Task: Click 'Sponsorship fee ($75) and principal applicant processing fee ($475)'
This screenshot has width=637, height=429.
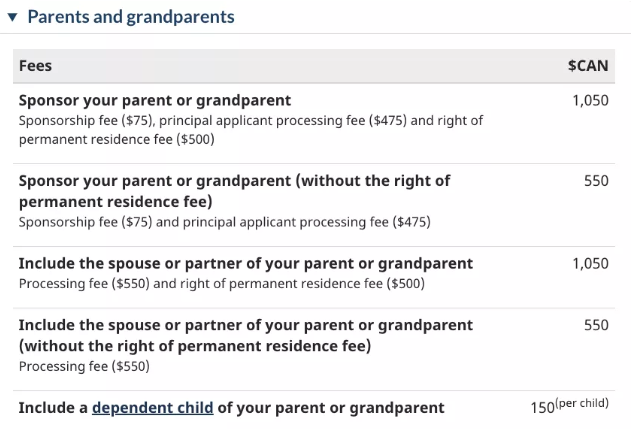Action: tap(224, 222)
